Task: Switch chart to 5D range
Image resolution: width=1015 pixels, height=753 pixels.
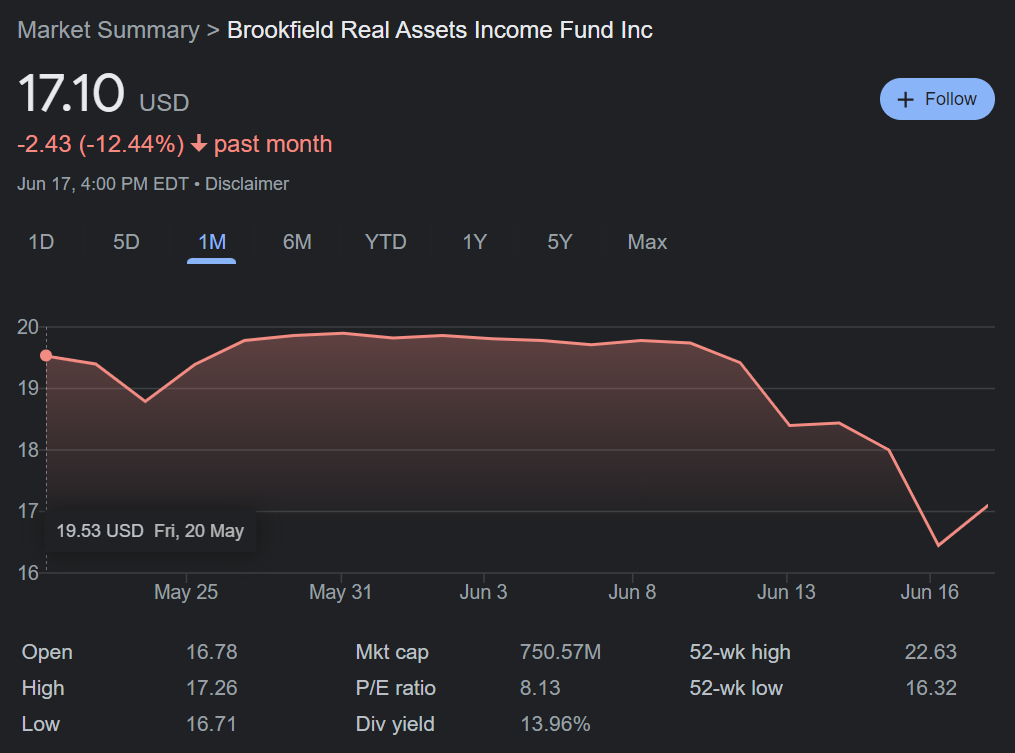Action: (126, 242)
